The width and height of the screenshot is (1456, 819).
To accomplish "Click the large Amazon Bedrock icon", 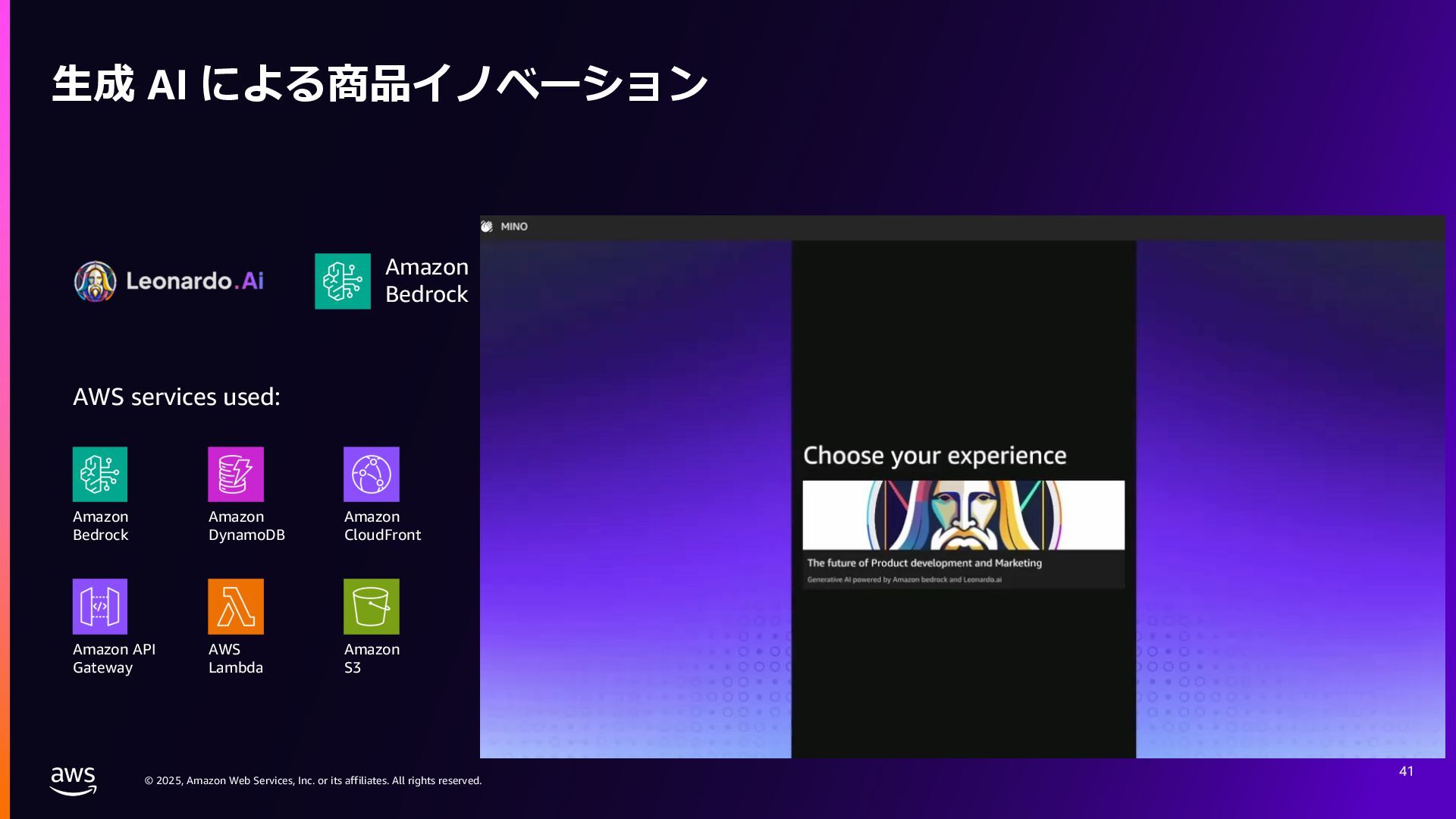I will click(x=343, y=281).
